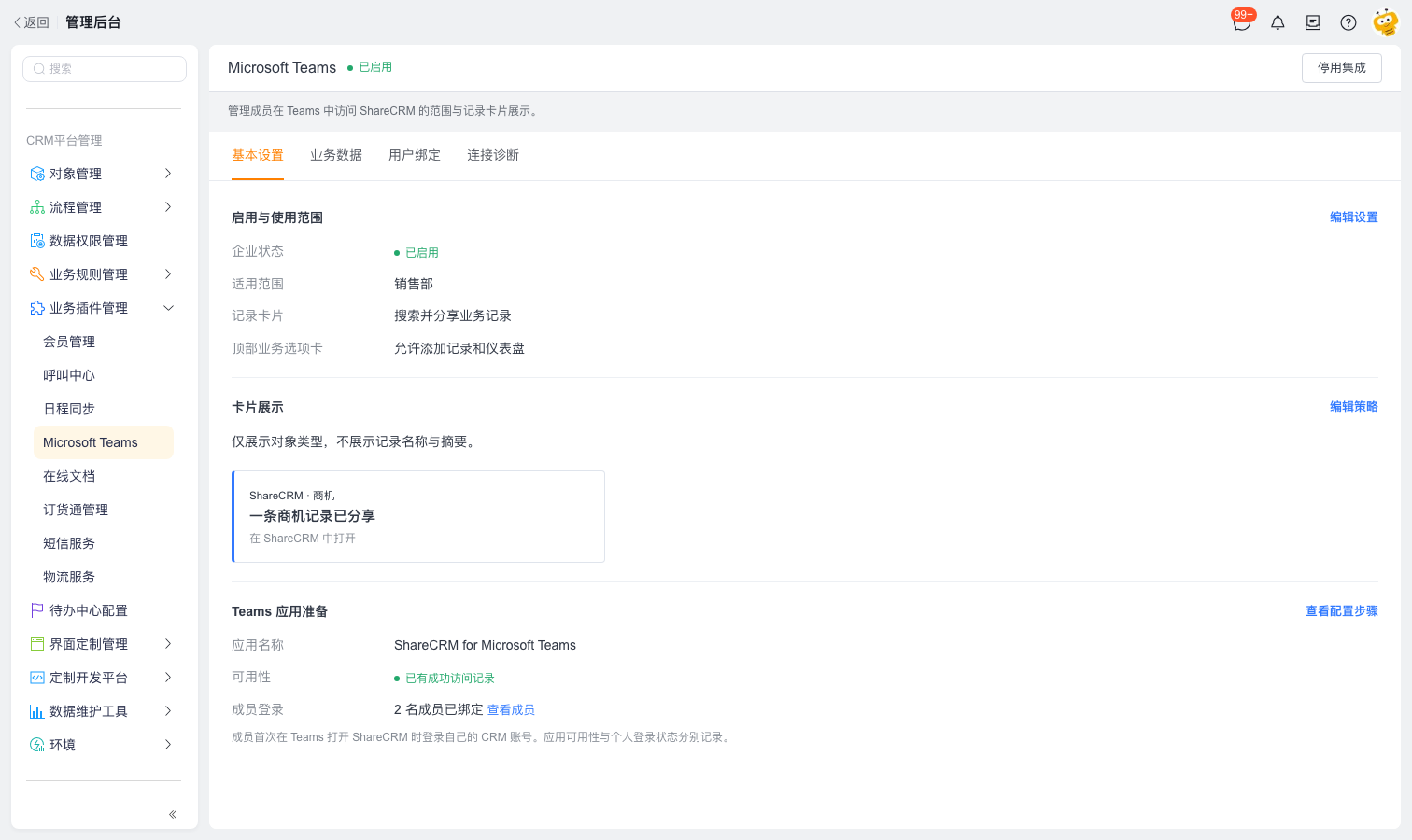1412x840 pixels.
Task: Collapse 业务插件管理 chevron
Action: coord(168,308)
